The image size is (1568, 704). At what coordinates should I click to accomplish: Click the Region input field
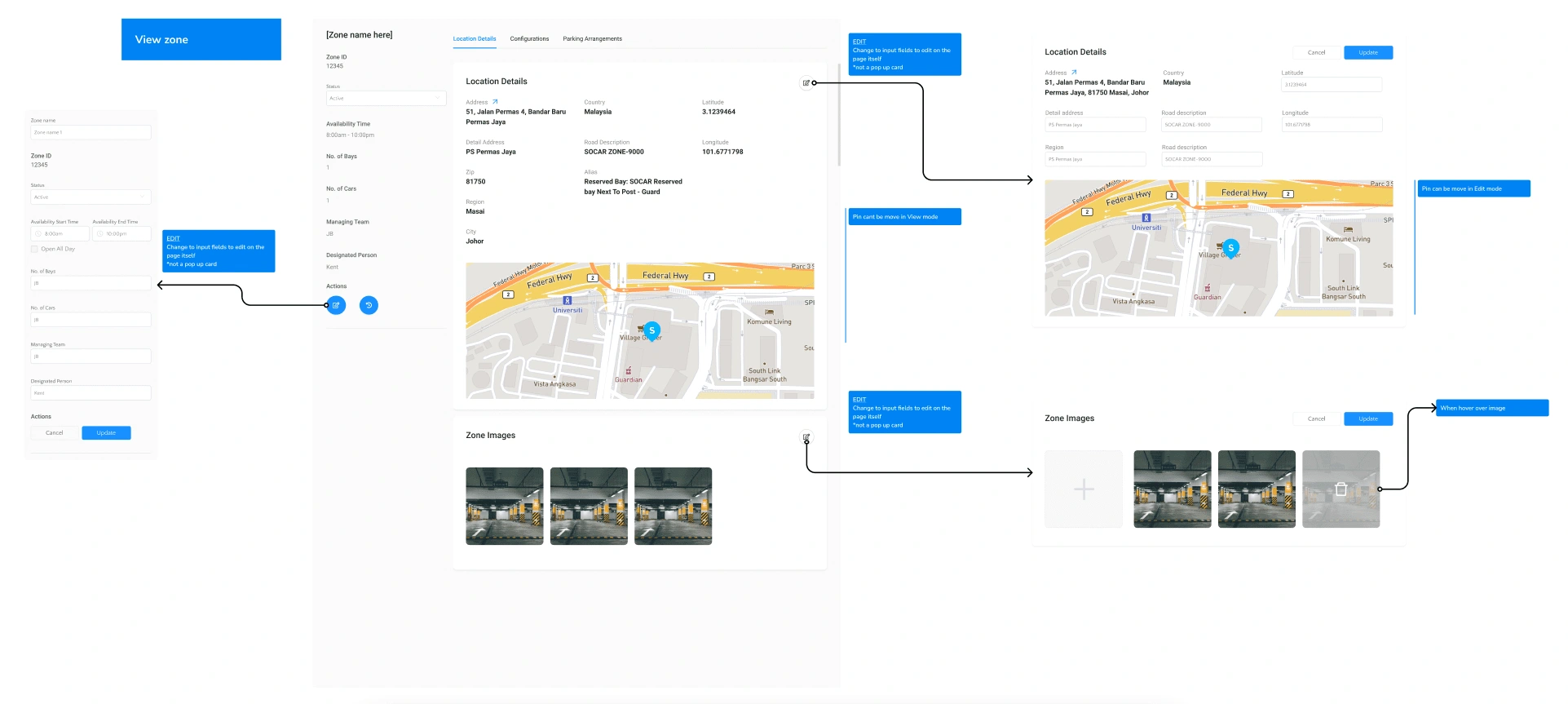(1095, 159)
